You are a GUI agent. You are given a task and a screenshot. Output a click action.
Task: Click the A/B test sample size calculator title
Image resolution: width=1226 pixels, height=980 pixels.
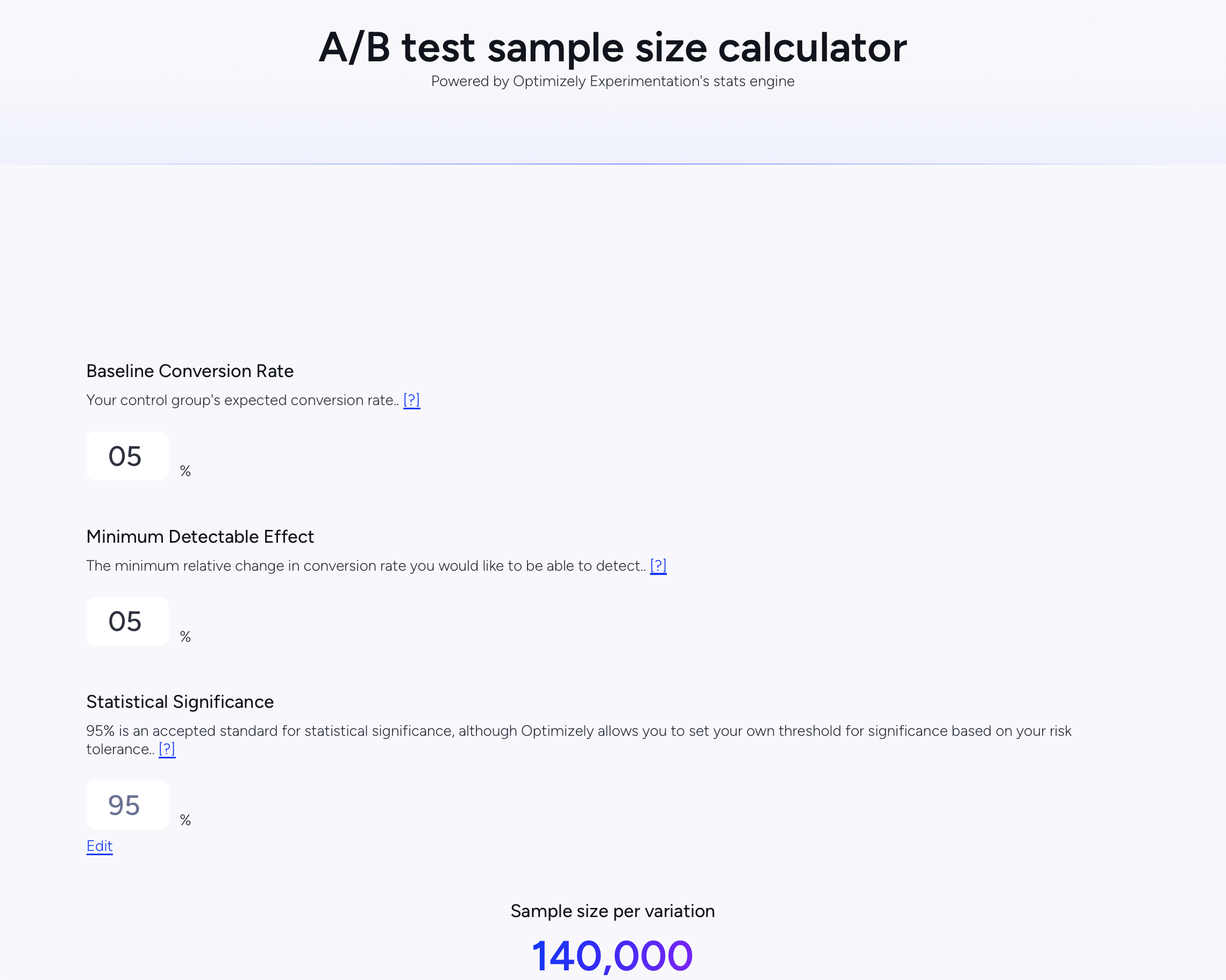tap(613, 47)
